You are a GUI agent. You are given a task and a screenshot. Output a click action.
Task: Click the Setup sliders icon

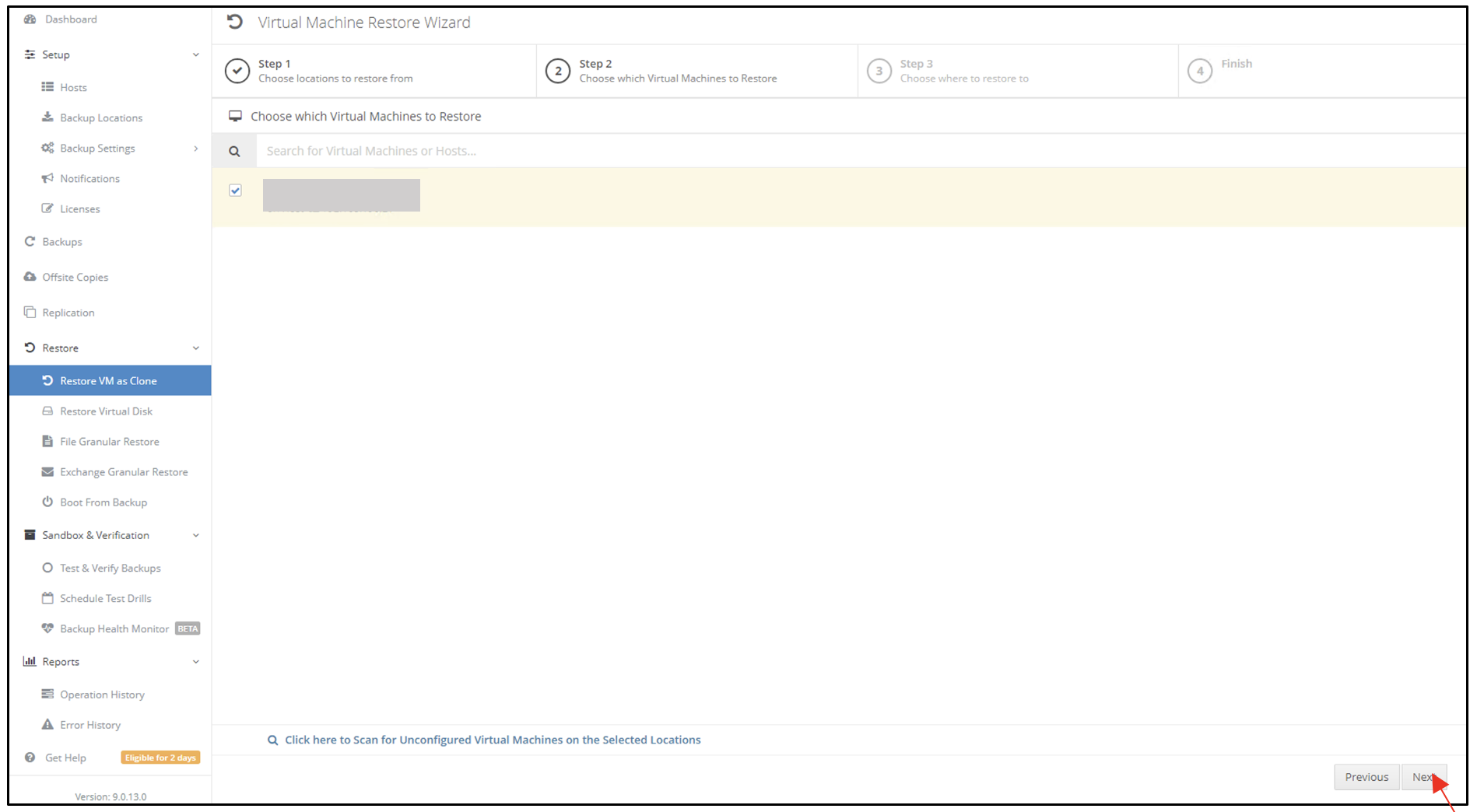point(30,54)
